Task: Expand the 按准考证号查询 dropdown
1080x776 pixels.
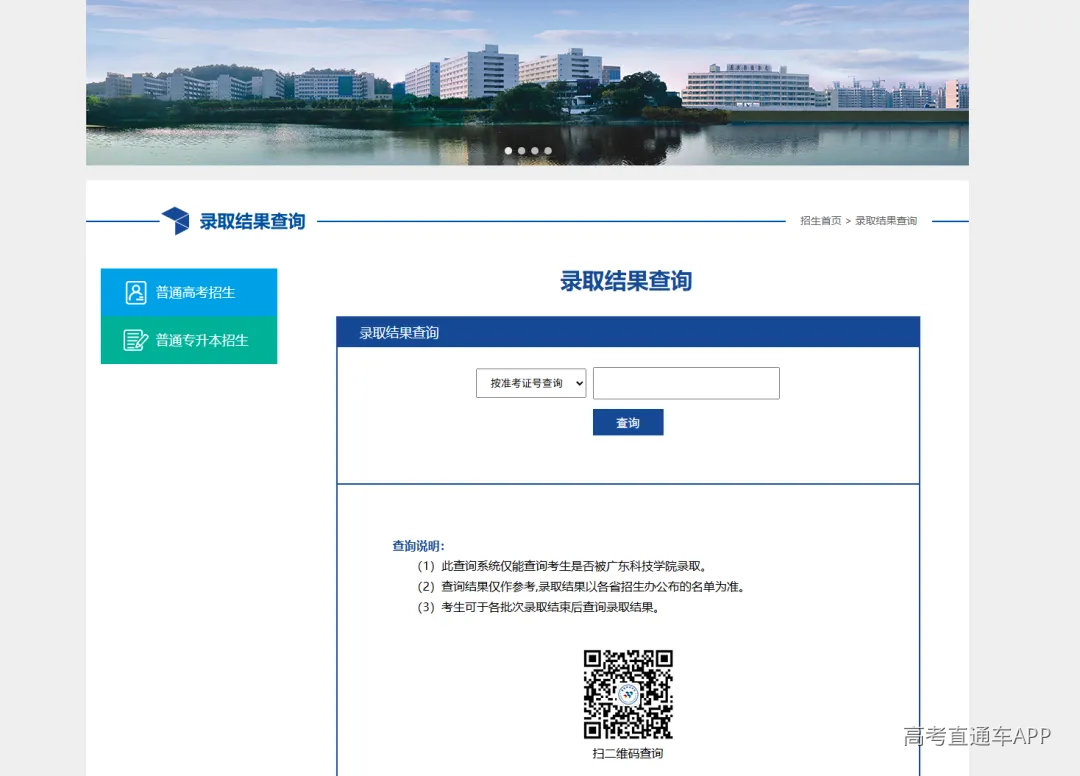Action: click(531, 383)
